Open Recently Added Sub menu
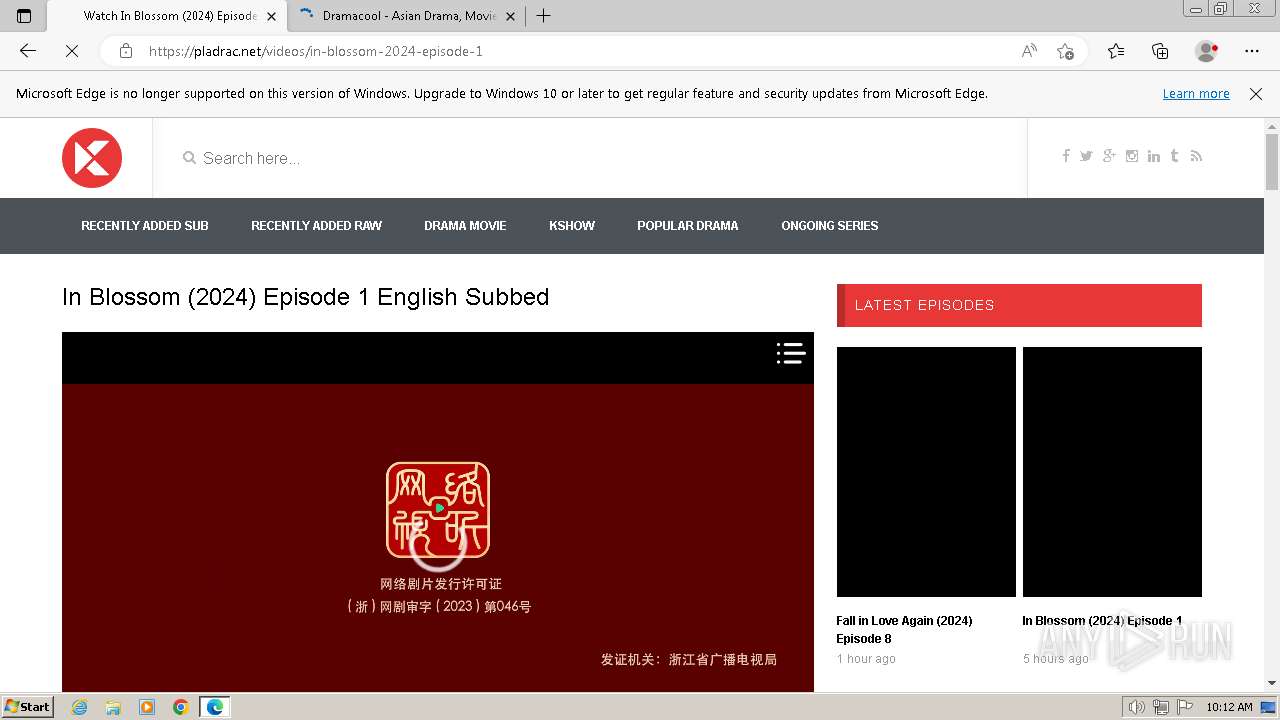Image resolution: width=1280 pixels, height=720 pixels. click(x=145, y=226)
